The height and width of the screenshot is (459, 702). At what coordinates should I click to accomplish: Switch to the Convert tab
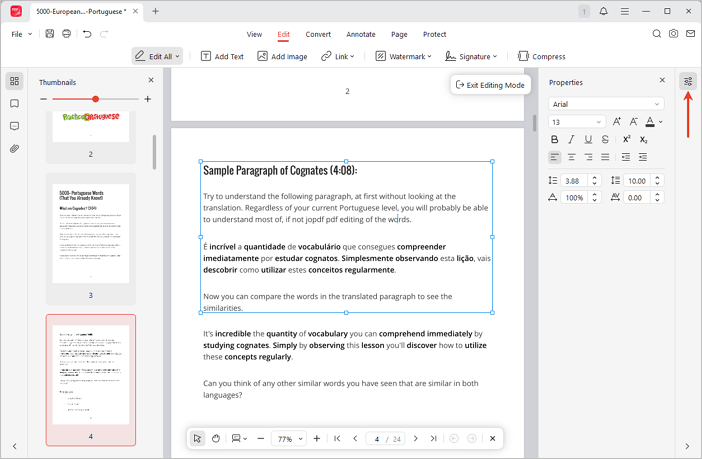(x=318, y=34)
